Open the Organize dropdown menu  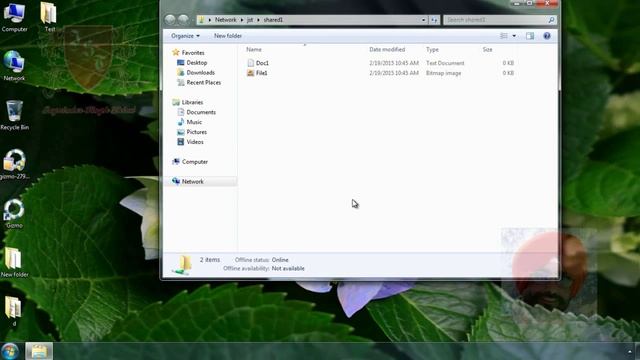pos(185,36)
